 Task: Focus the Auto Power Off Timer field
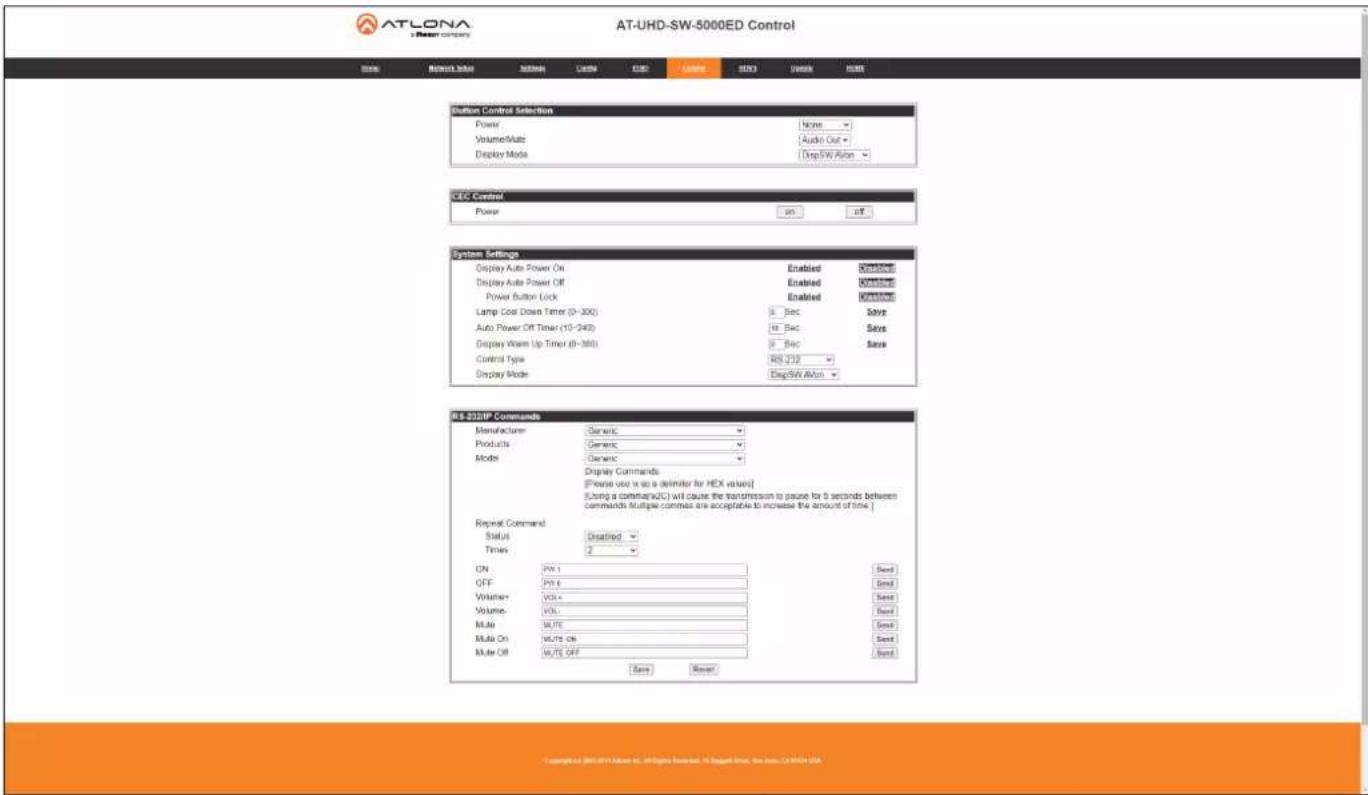tap(774, 328)
